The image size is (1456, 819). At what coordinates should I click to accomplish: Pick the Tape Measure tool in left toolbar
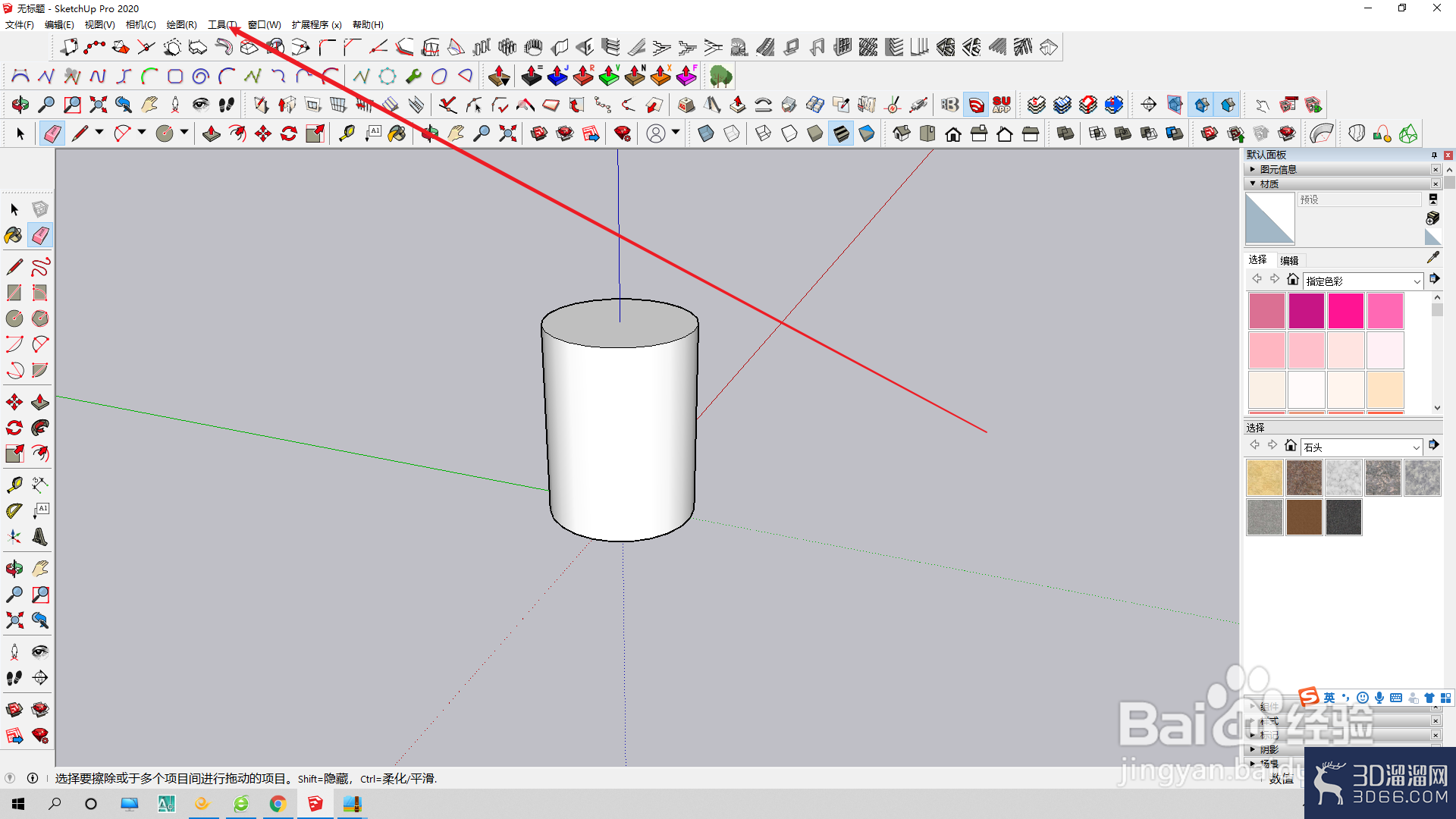click(x=14, y=485)
